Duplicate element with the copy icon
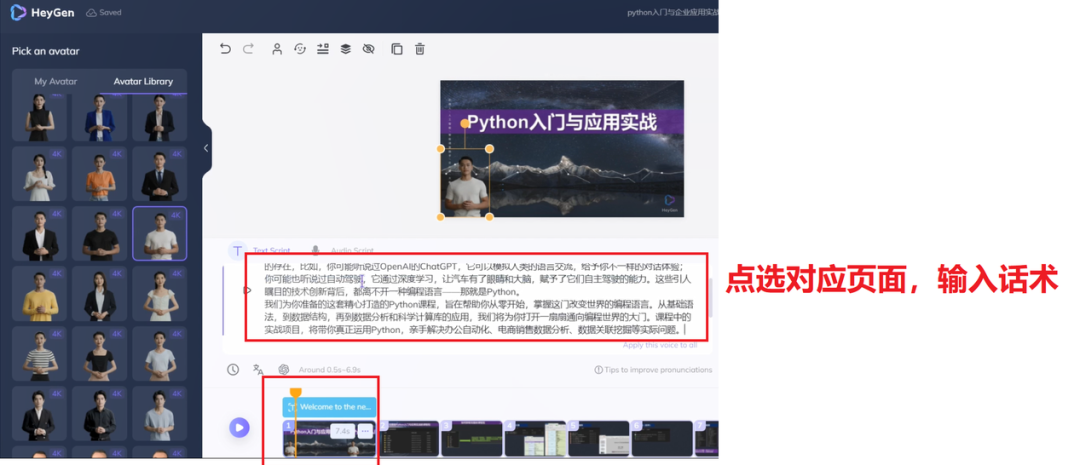This screenshot has width=1080, height=465. tap(397, 49)
